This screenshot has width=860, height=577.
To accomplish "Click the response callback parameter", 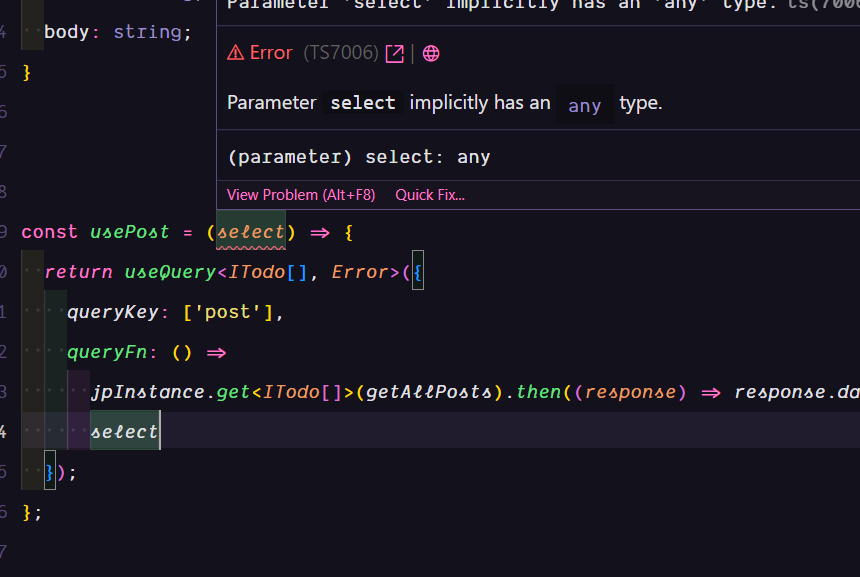I will pyautogui.click(x=630, y=392).
